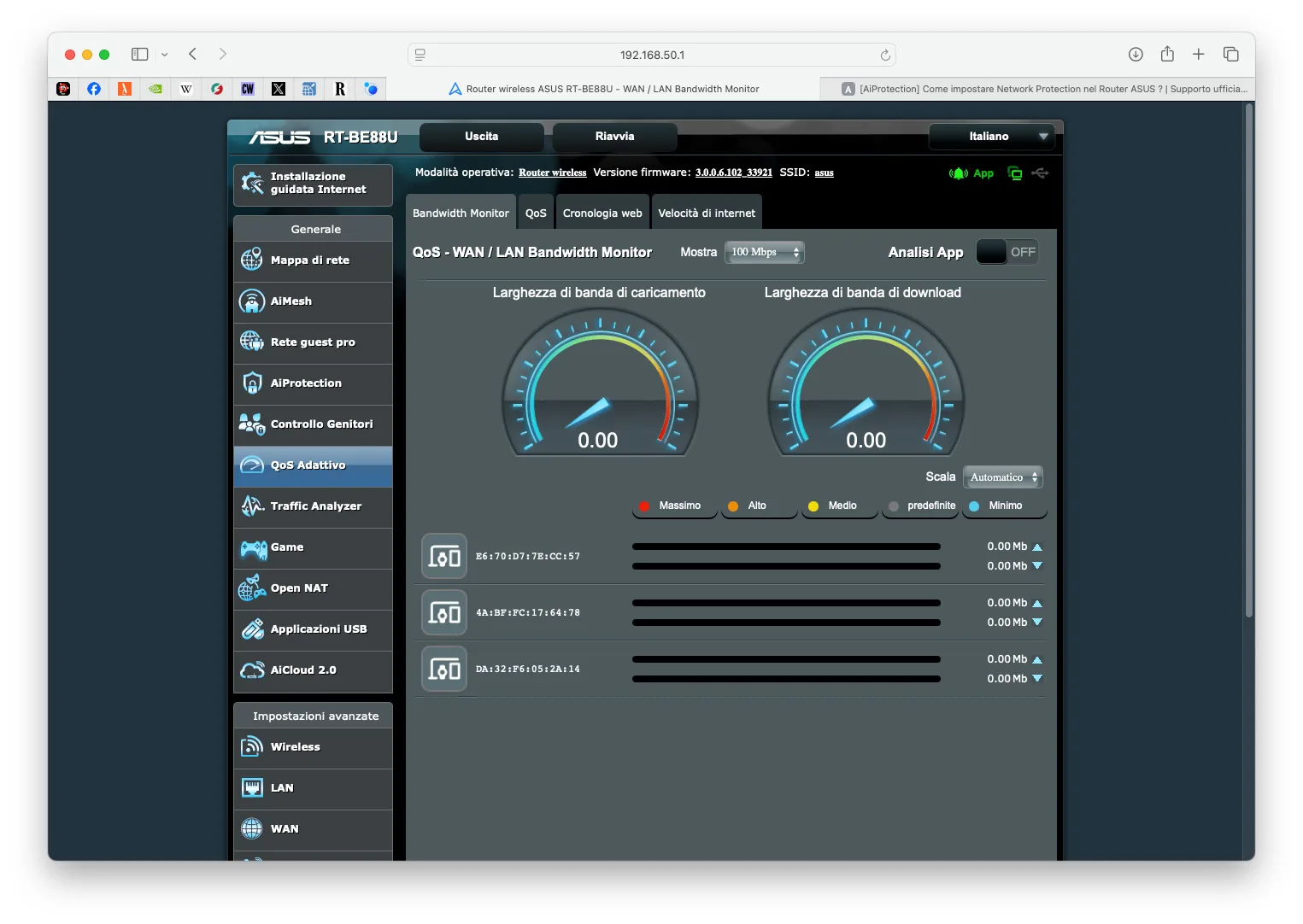Open the Wireless settings icon

point(252,747)
